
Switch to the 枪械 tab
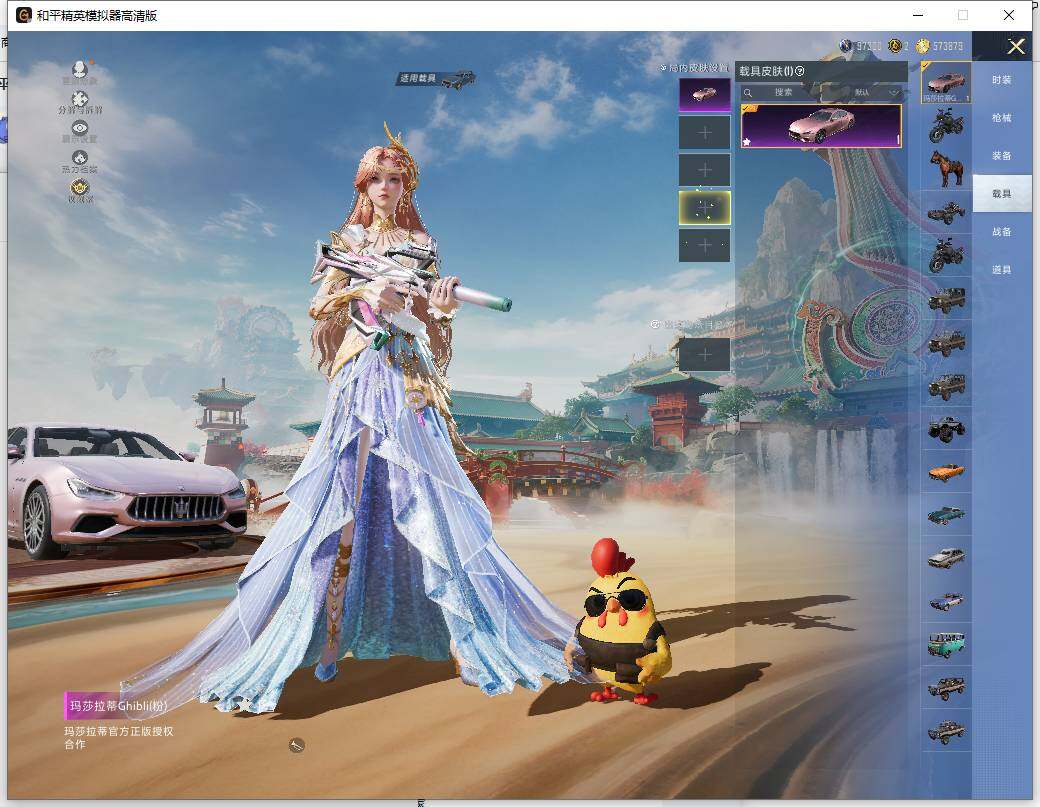tap(1002, 118)
